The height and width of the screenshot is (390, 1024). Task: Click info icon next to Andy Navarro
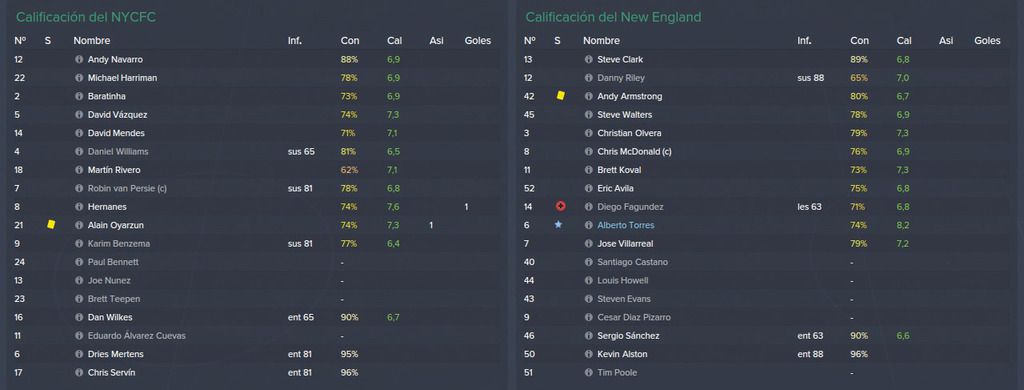(x=79, y=59)
